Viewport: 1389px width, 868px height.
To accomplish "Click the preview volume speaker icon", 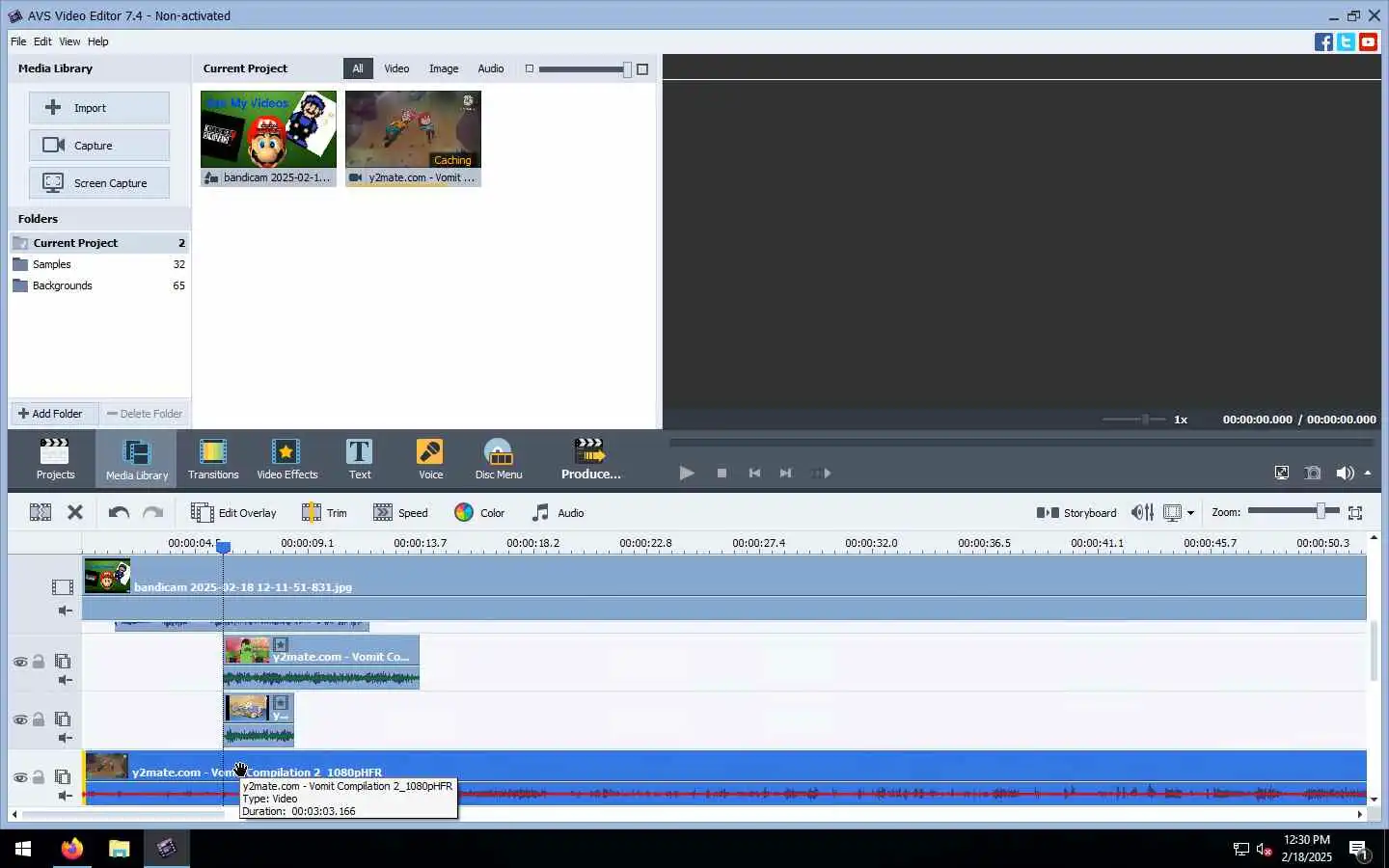I will [x=1345, y=473].
